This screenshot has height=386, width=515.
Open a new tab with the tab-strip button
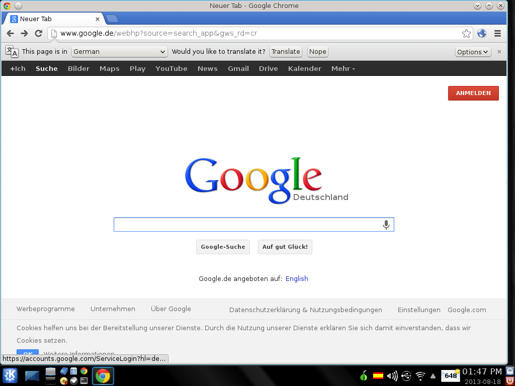pyautogui.click(x=113, y=19)
